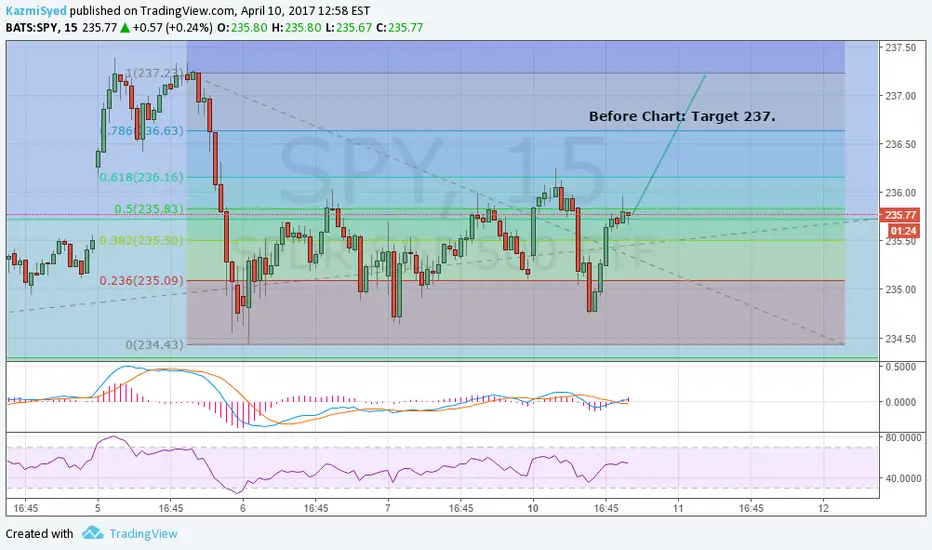932x550 pixels.
Task: Click the high price value H:235.80
Action: [x=296, y=27]
